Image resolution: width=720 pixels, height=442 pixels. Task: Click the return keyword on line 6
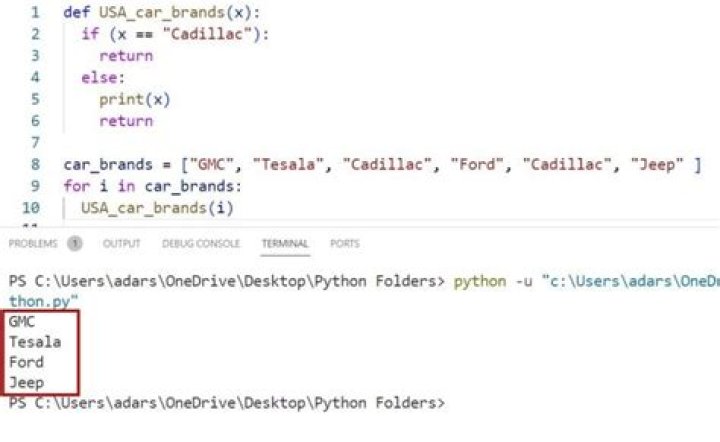(x=126, y=121)
